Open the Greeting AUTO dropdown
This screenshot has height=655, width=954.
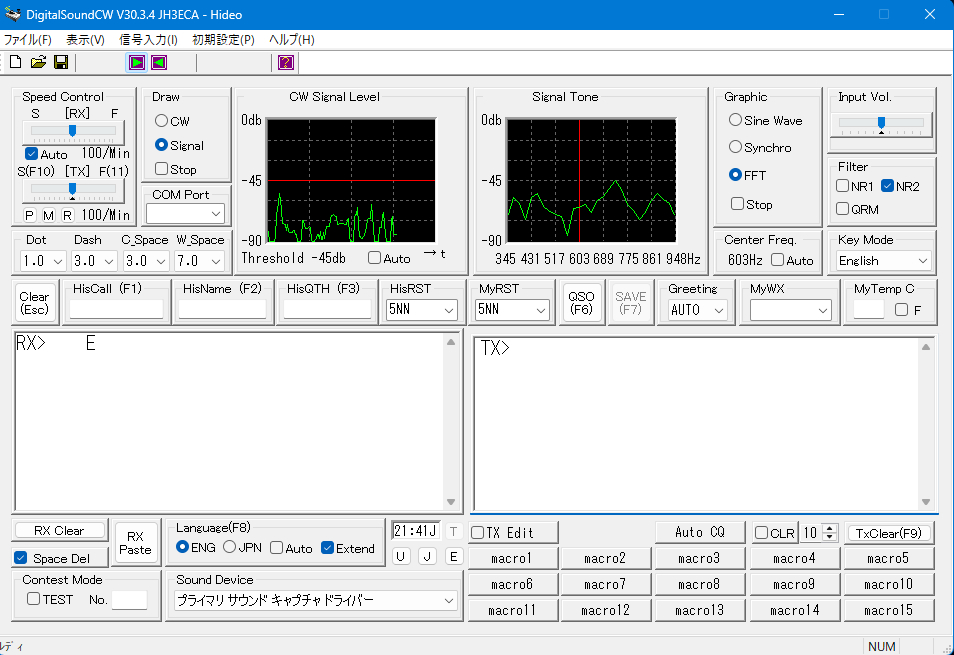(698, 310)
